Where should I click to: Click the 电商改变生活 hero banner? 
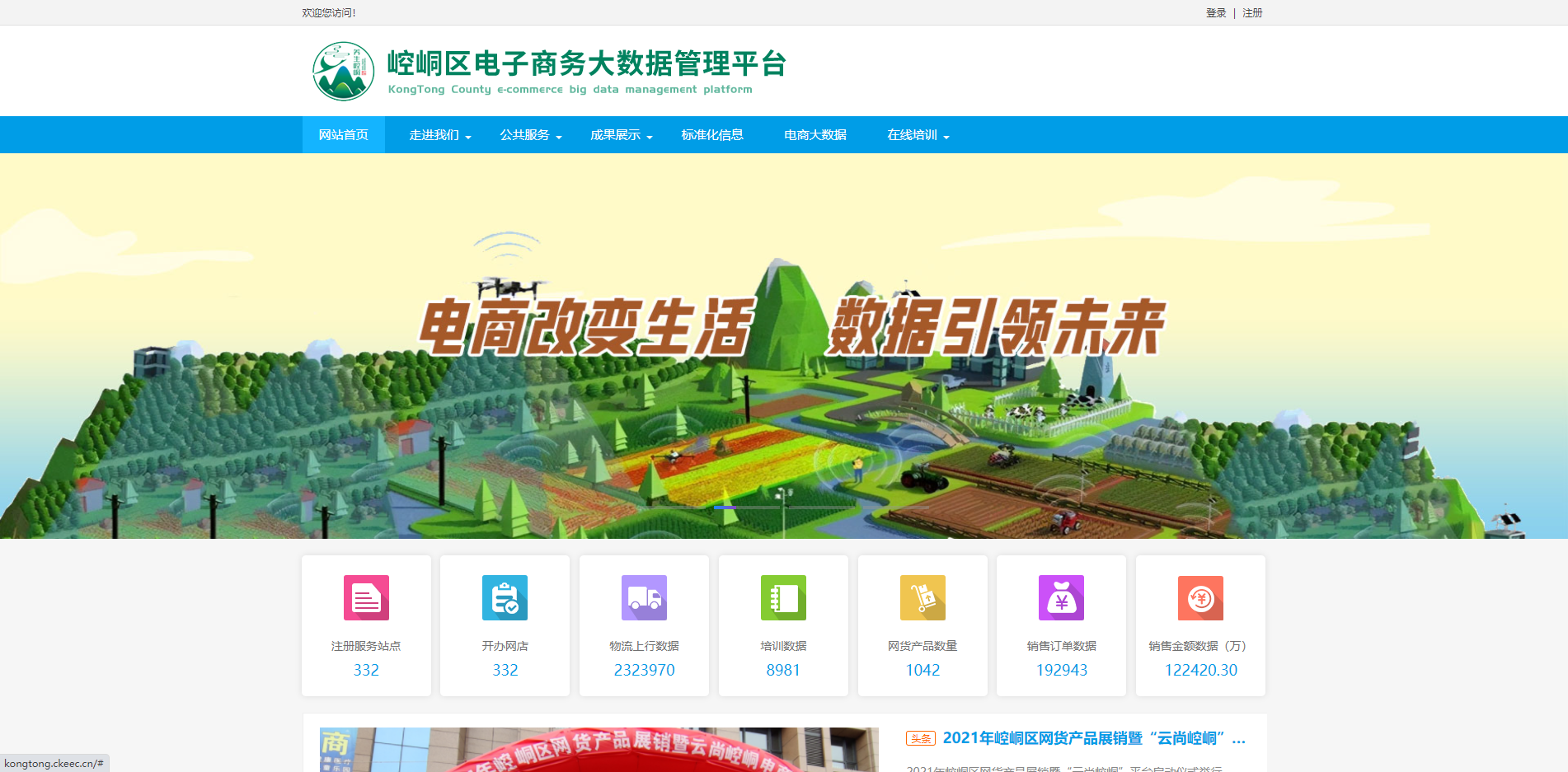(x=784, y=346)
